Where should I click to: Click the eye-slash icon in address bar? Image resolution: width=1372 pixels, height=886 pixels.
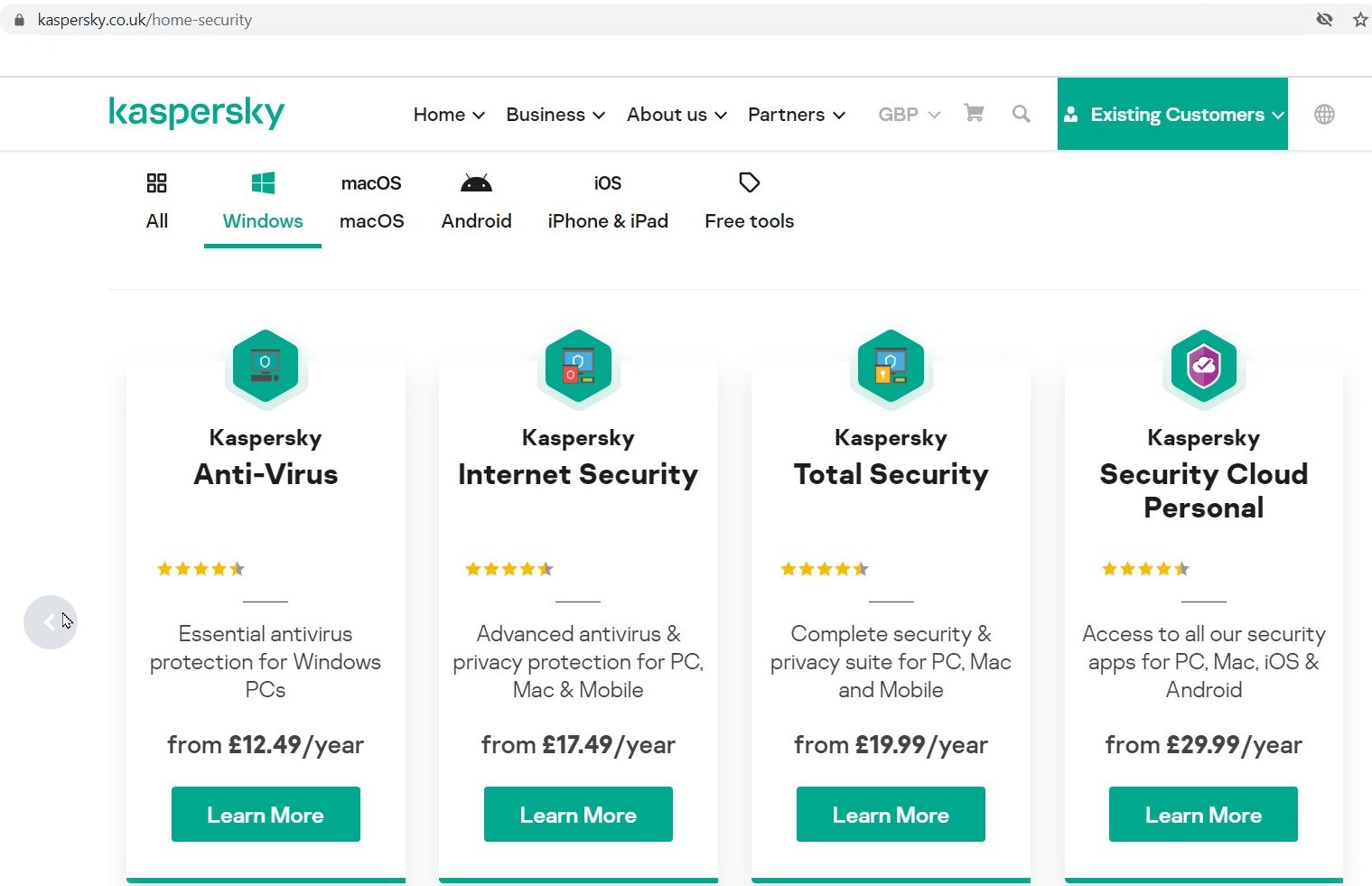pos(1324,19)
